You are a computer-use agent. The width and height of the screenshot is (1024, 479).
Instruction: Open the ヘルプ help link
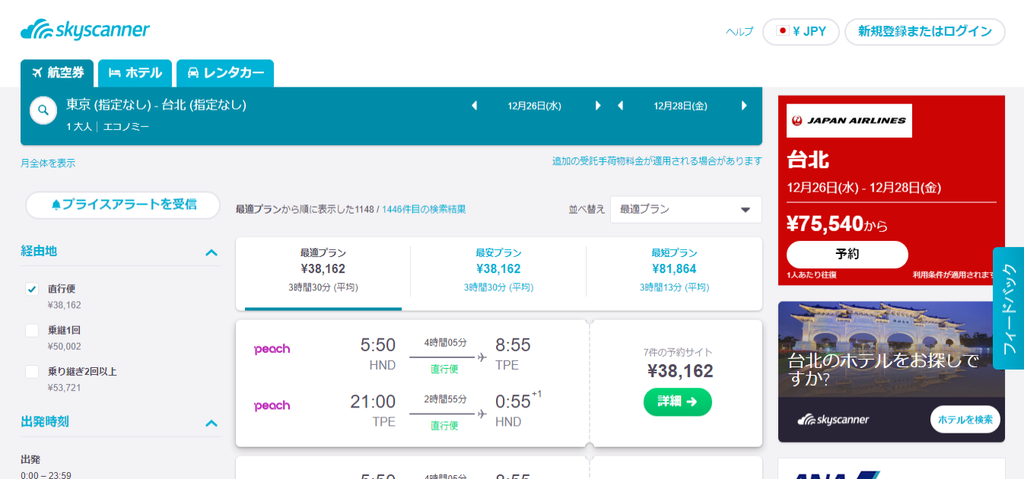[739, 31]
